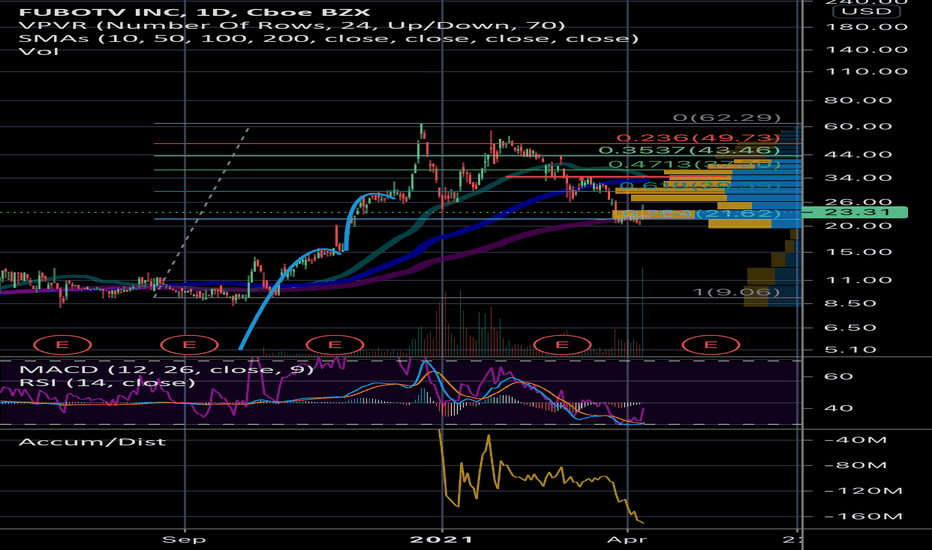Click the 2021 label on the time axis
The image size is (932, 550).
[x=442, y=539]
